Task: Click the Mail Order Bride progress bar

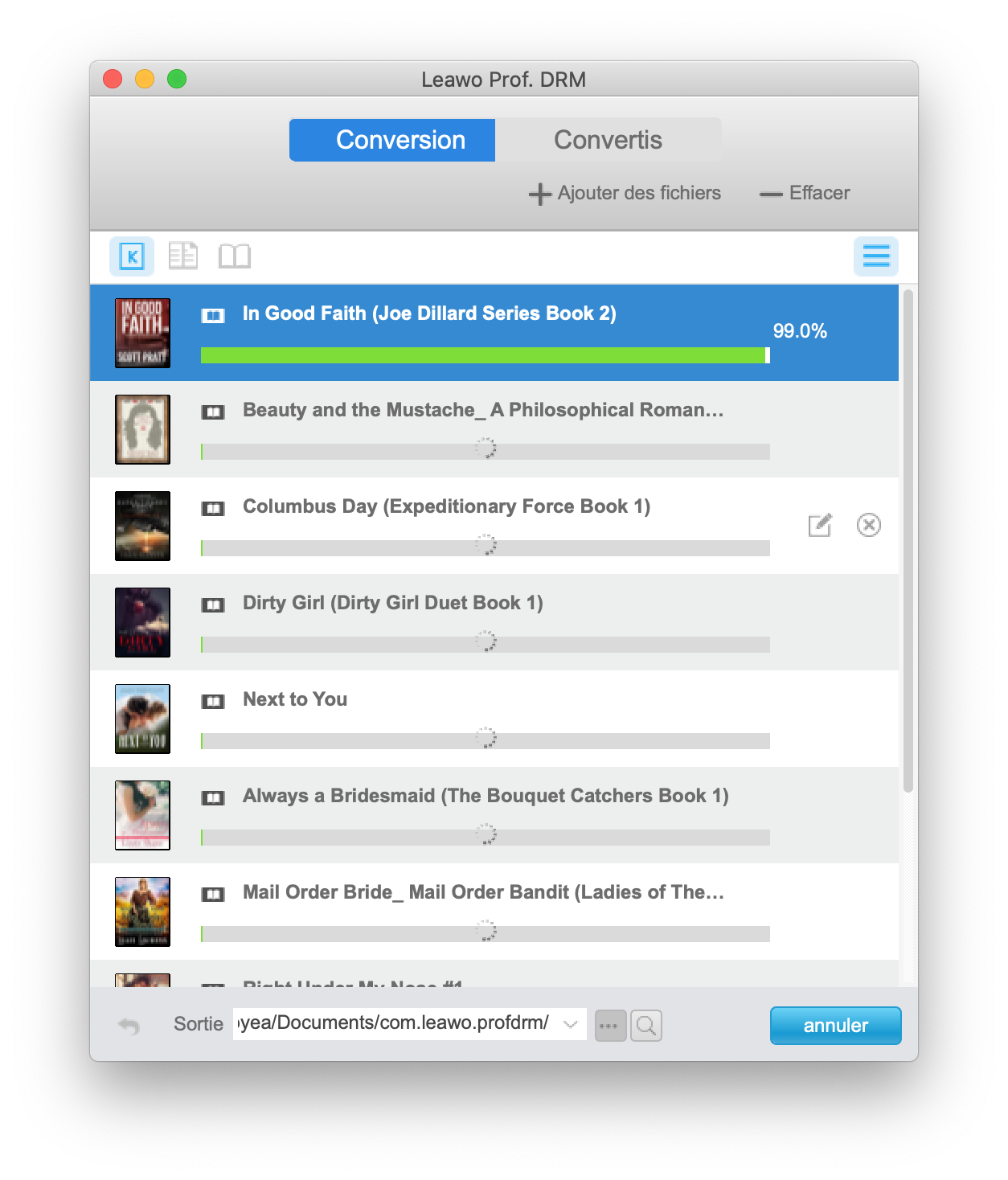Action: click(485, 934)
